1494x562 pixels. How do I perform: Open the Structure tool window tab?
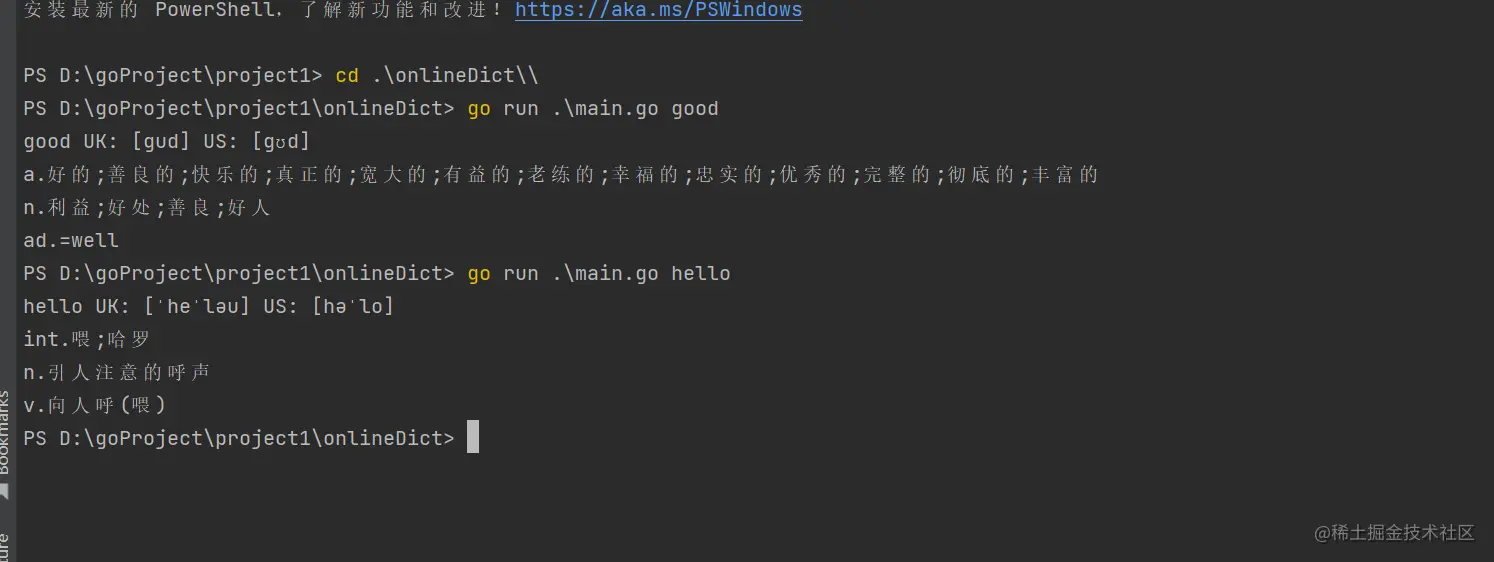(5, 547)
